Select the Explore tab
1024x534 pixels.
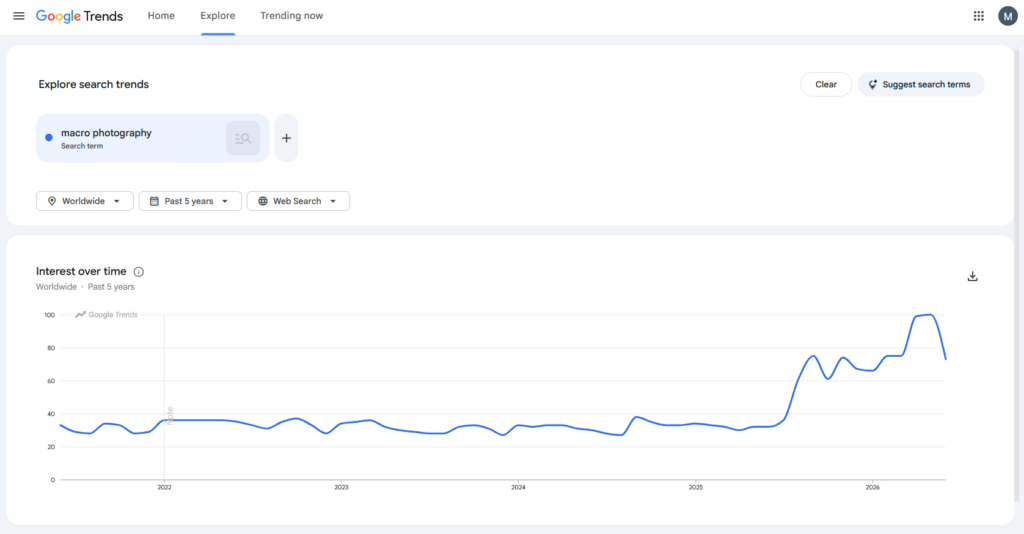[217, 16]
